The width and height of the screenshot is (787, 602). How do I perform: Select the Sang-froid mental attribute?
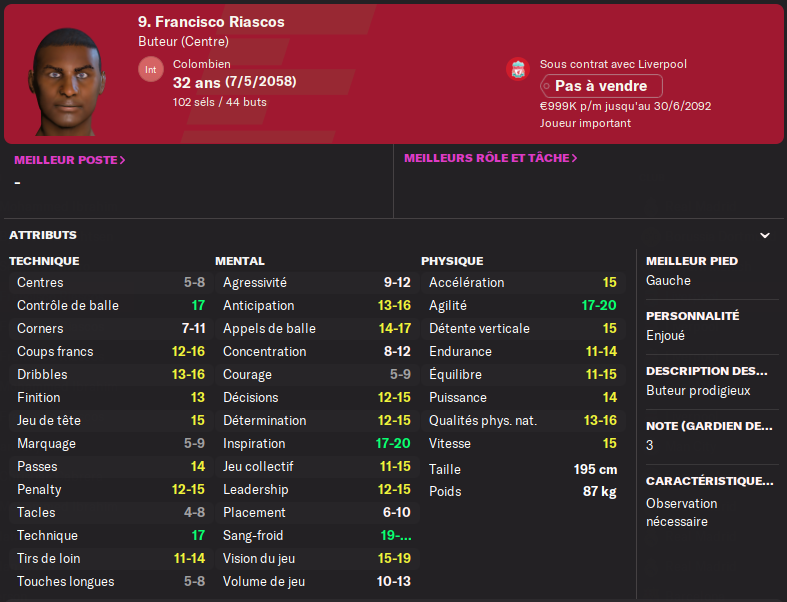(x=316, y=535)
